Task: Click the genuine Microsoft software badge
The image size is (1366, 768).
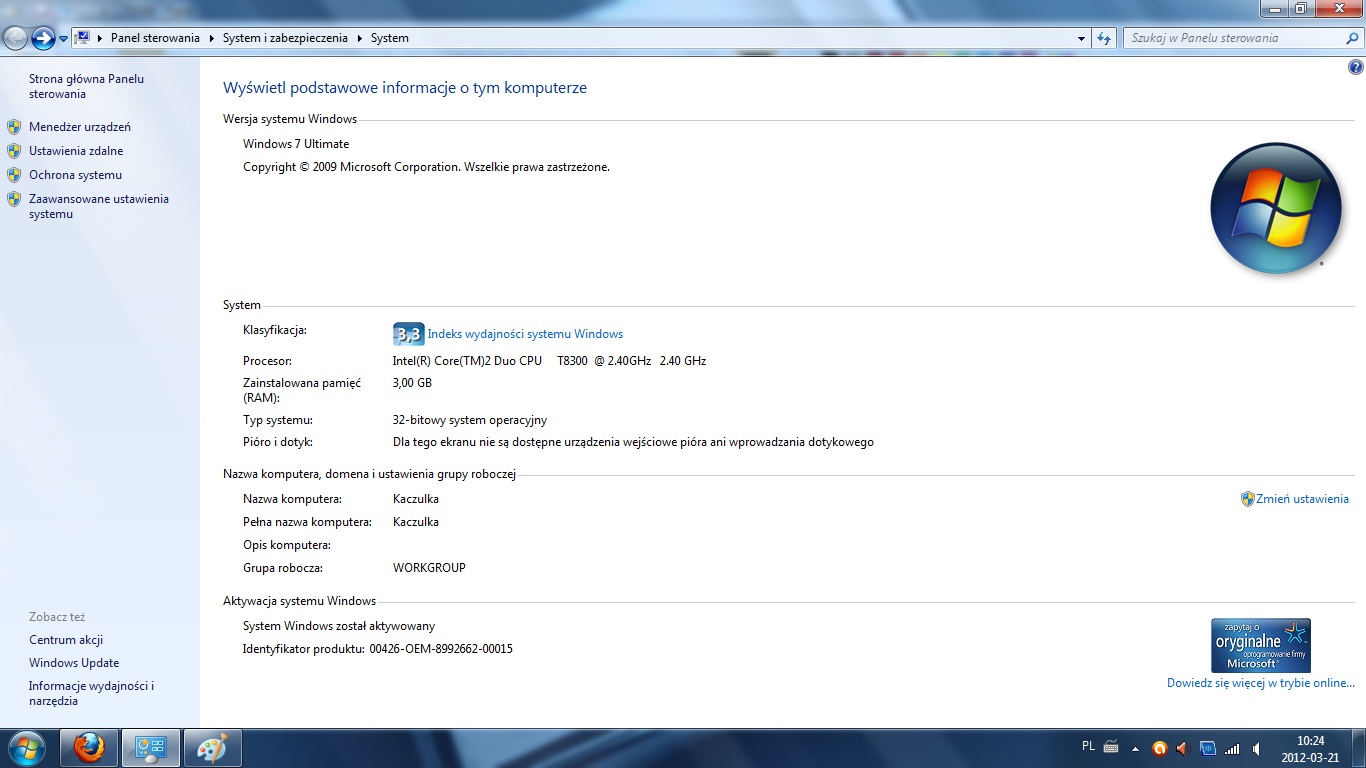Action: coord(1260,645)
